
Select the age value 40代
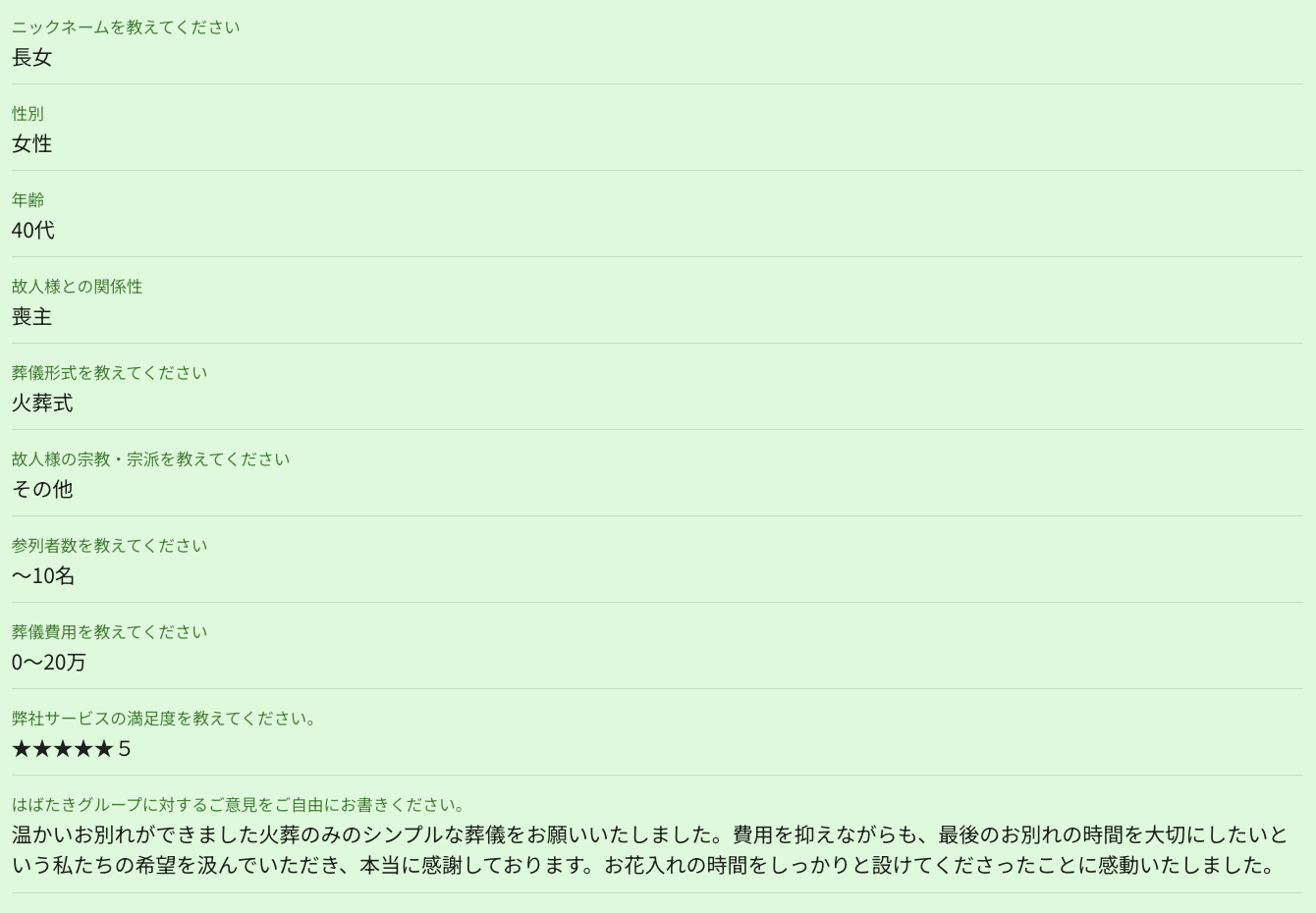click(x=32, y=231)
